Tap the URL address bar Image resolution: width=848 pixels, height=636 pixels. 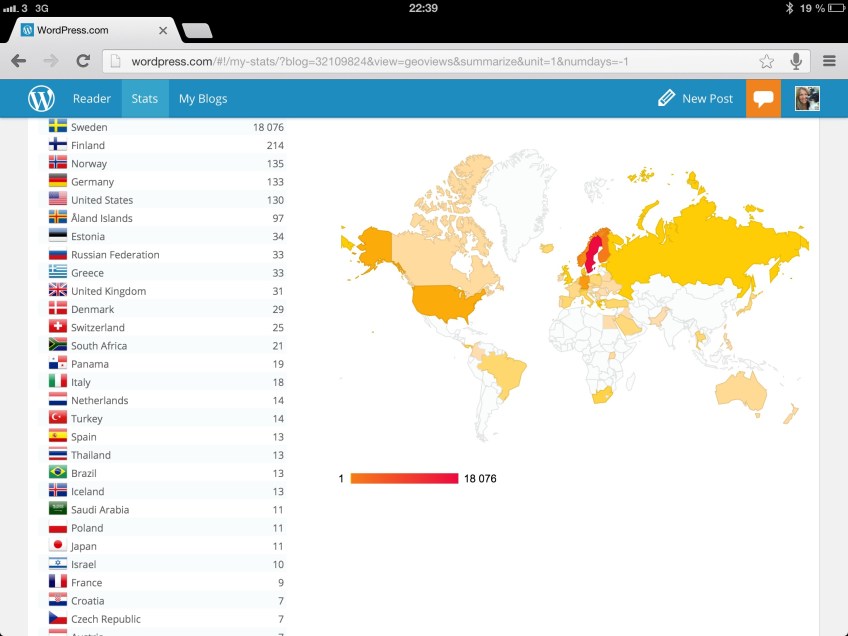[x=430, y=61]
